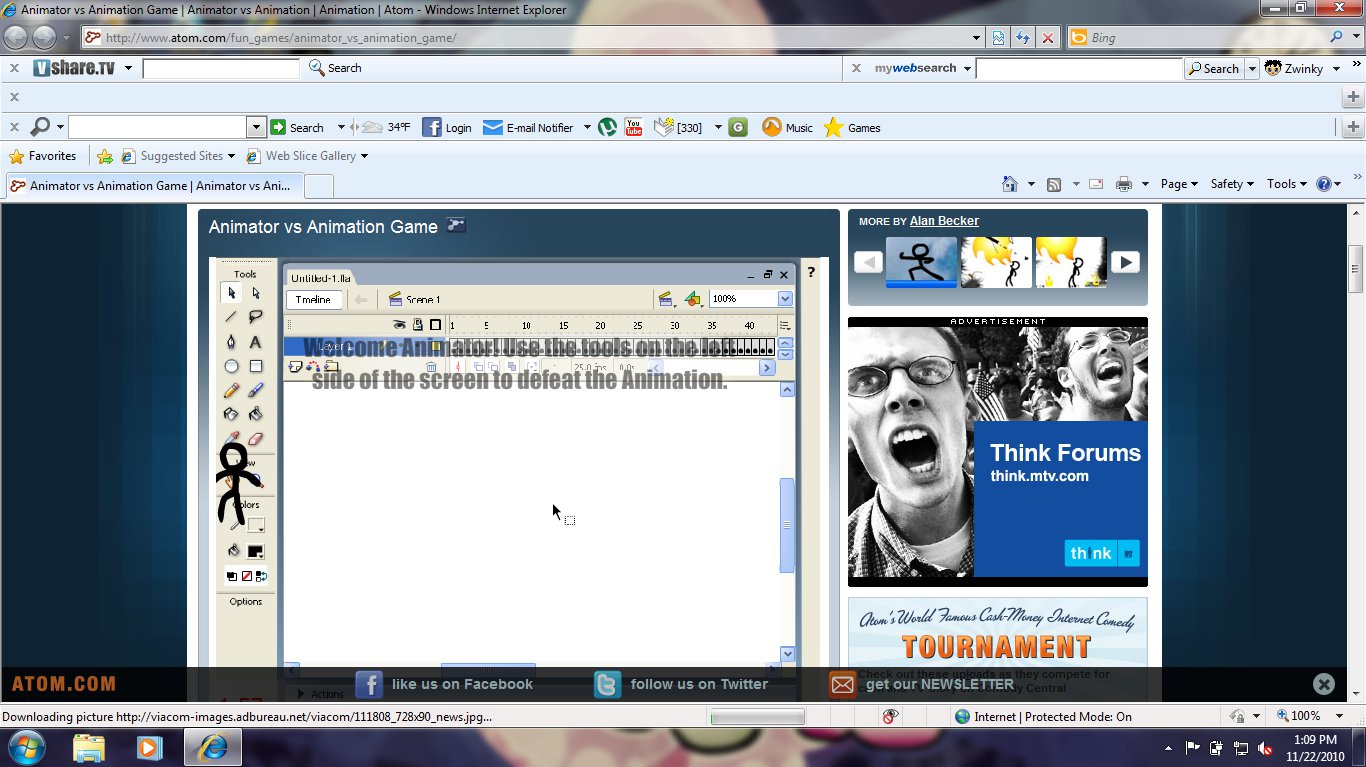Viewport: 1366px width, 767px height.
Task: Click the IE Home icon
Action: click(x=1010, y=184)
